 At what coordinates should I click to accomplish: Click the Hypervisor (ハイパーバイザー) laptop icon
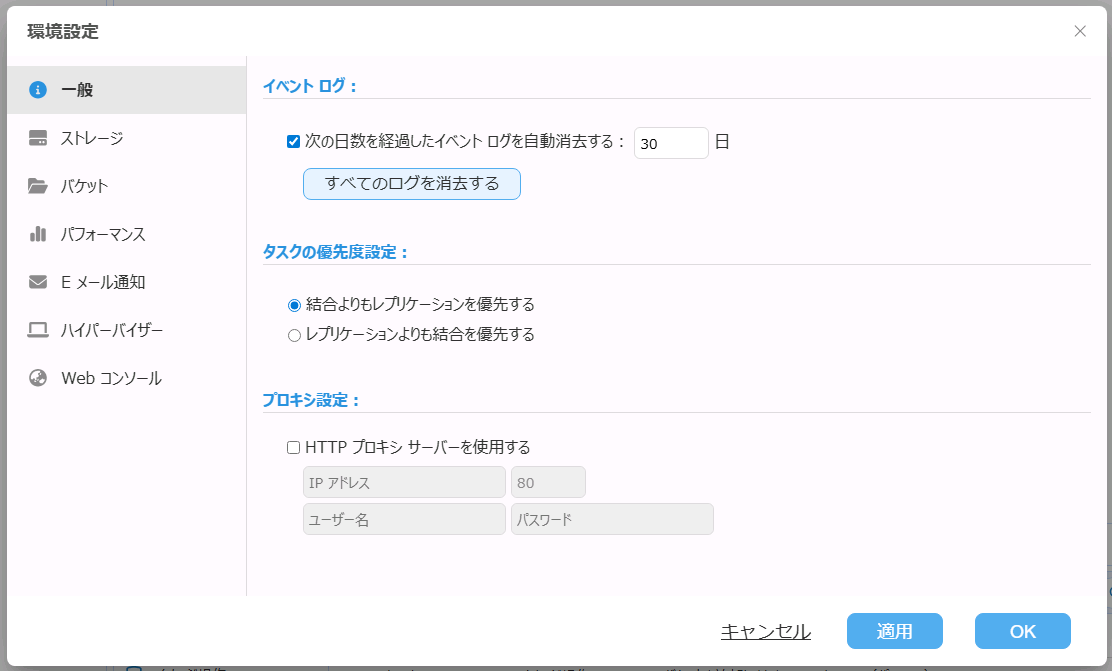coord(38,330)
